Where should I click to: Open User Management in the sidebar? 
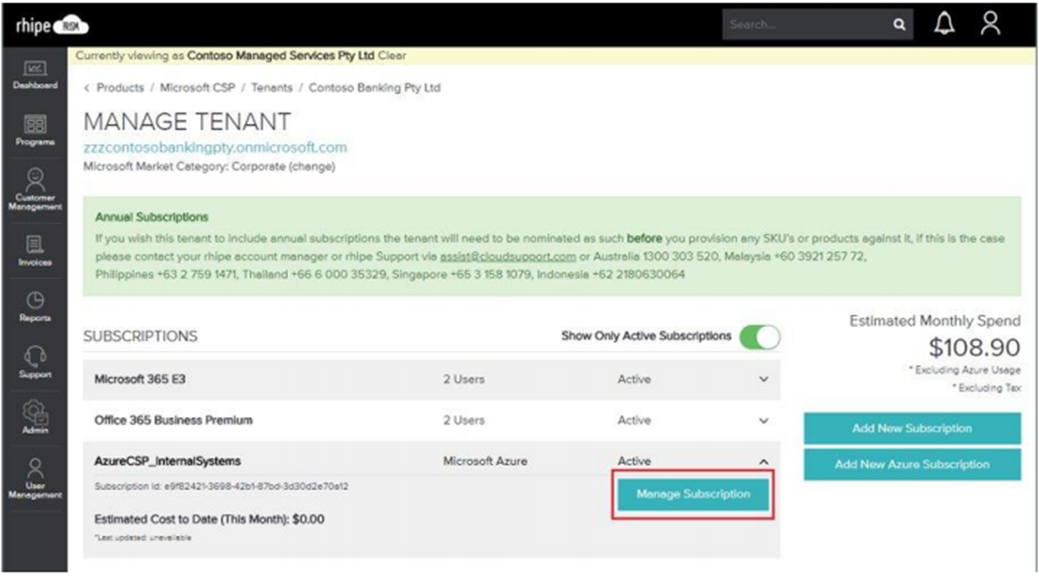click(35, 477)
